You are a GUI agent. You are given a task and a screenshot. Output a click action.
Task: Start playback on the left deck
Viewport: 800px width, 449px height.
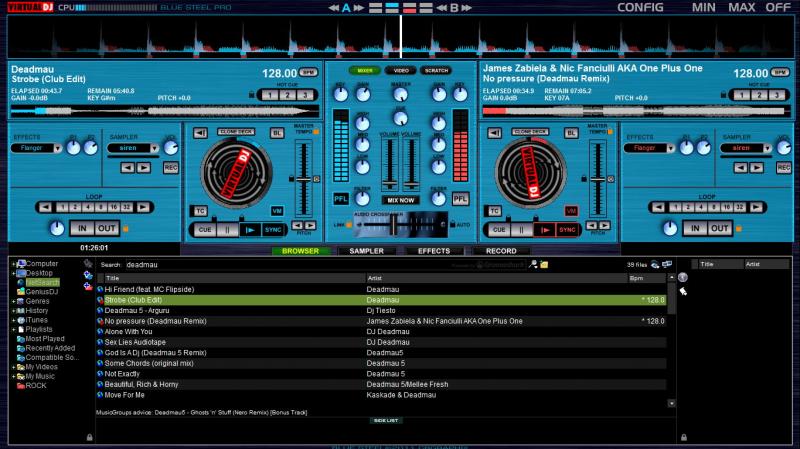(x=250, y=230)
